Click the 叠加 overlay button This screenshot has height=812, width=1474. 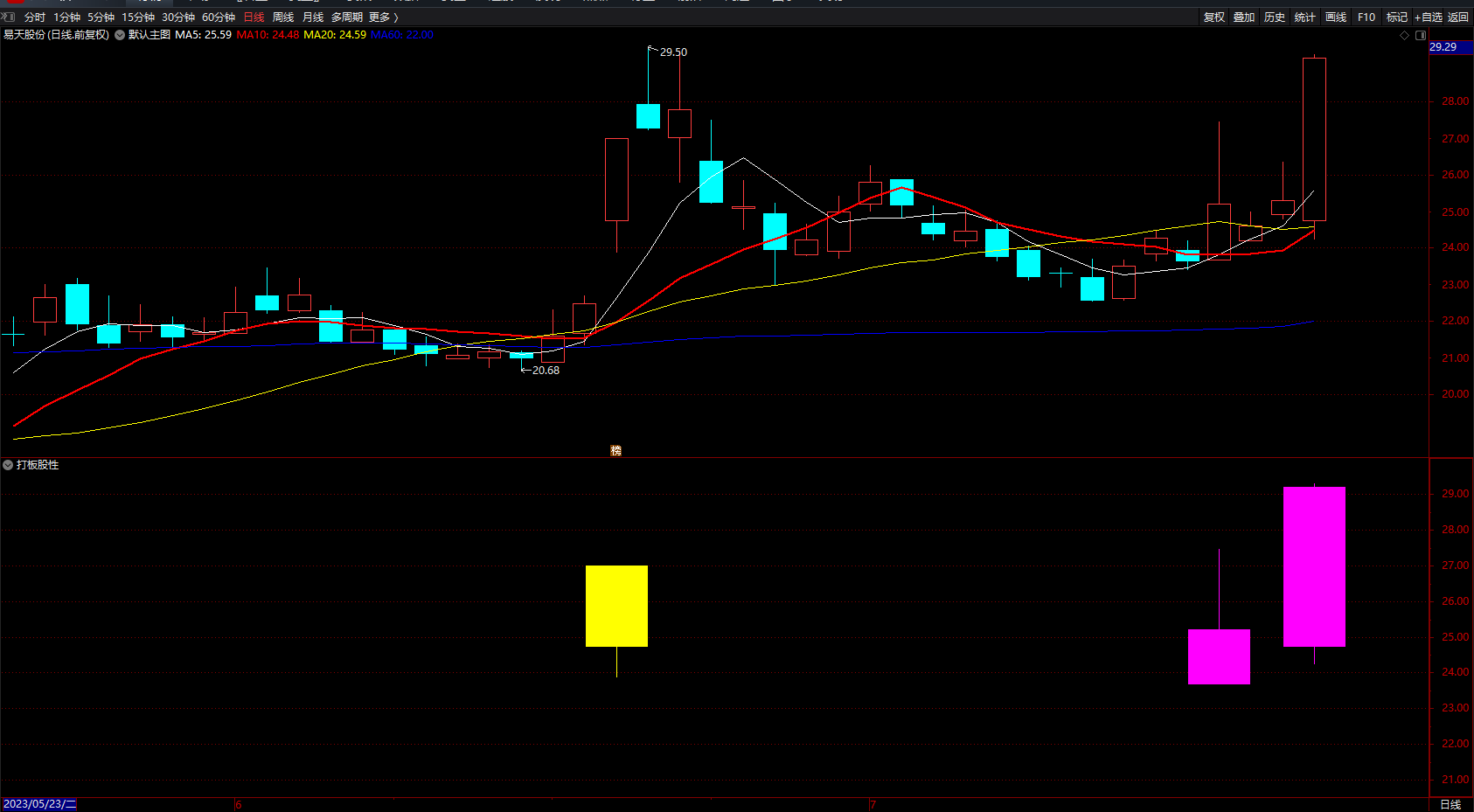pos(1244,17)
